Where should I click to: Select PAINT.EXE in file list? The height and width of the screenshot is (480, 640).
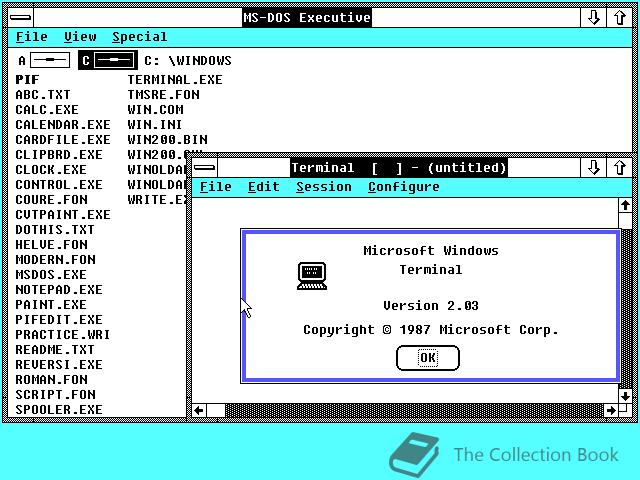point(51,304)
